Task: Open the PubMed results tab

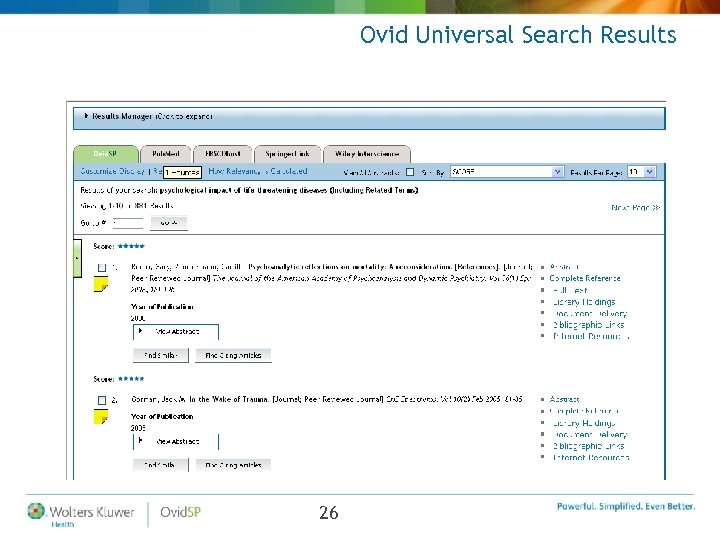Action: pyautogui.click(x=165, y=154)
